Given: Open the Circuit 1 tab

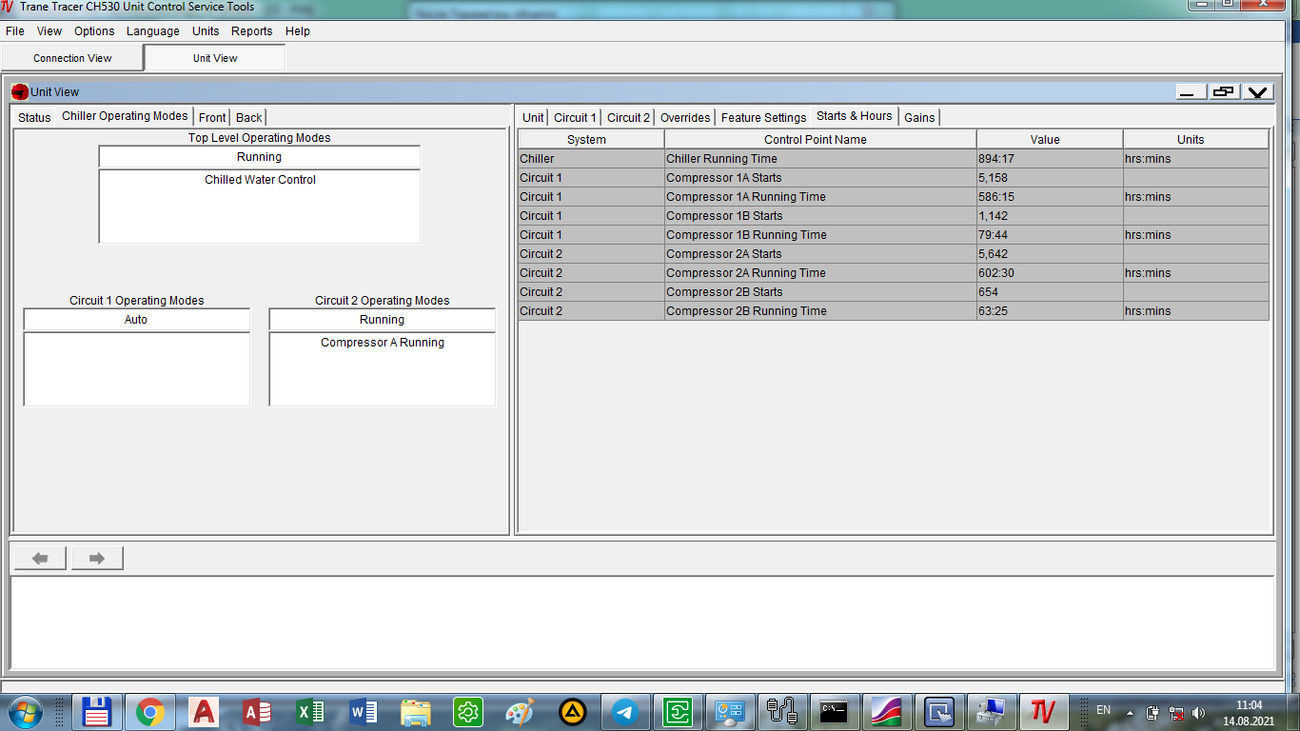Looking at the screenshot, I should coord(575,117).
